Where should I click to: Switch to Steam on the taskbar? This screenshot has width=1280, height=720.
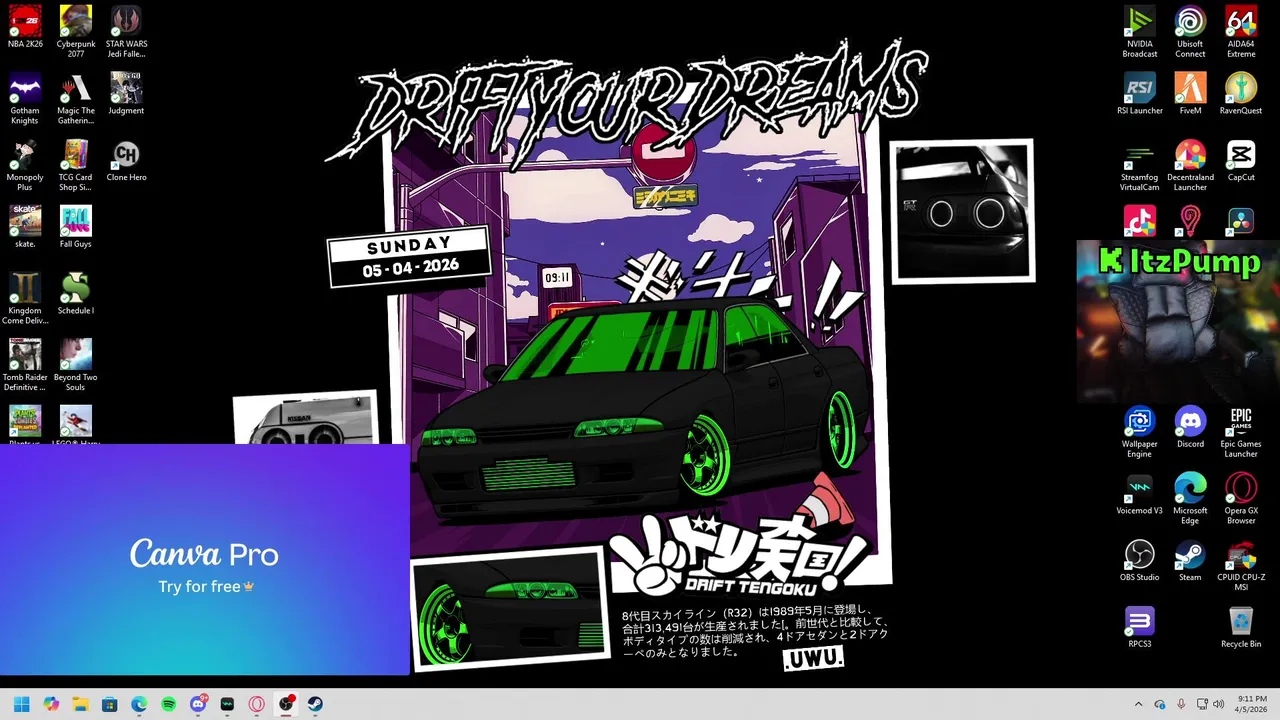click(x=315, y=704)
